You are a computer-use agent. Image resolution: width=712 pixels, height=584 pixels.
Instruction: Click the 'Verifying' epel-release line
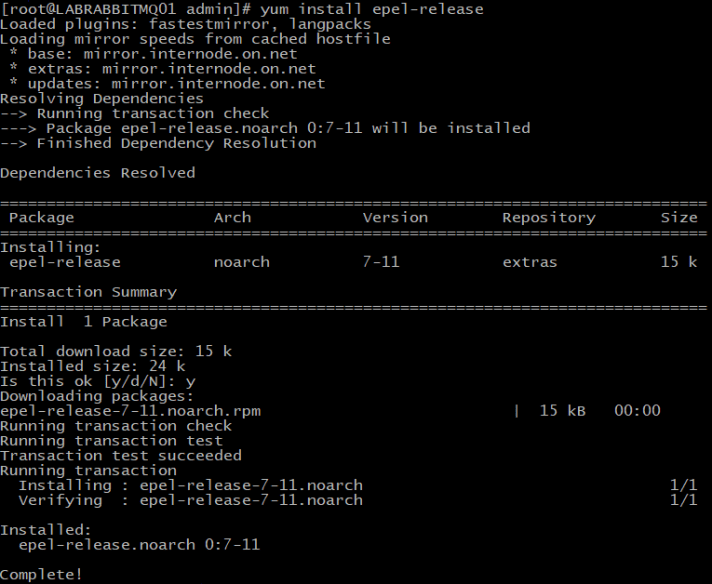(x=190, y=500)
